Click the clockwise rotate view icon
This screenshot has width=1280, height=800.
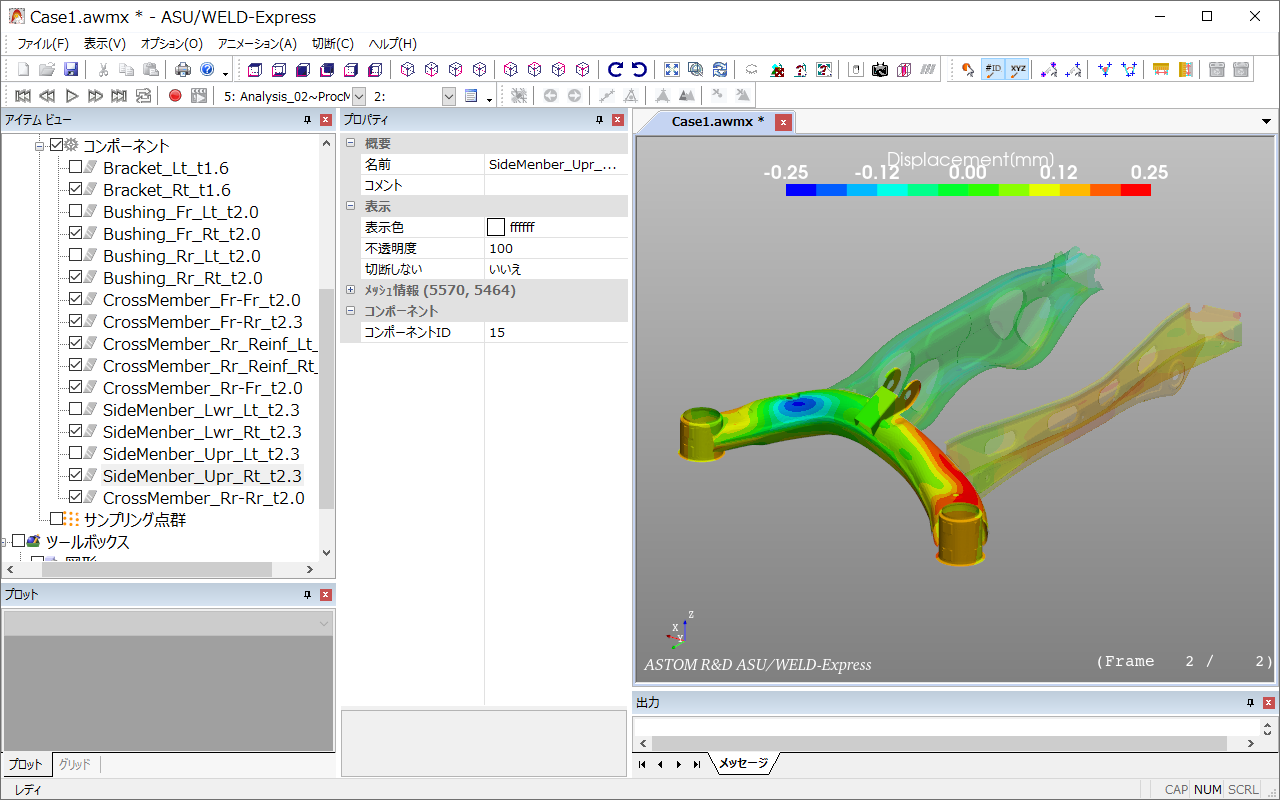[x=615, y=70]
